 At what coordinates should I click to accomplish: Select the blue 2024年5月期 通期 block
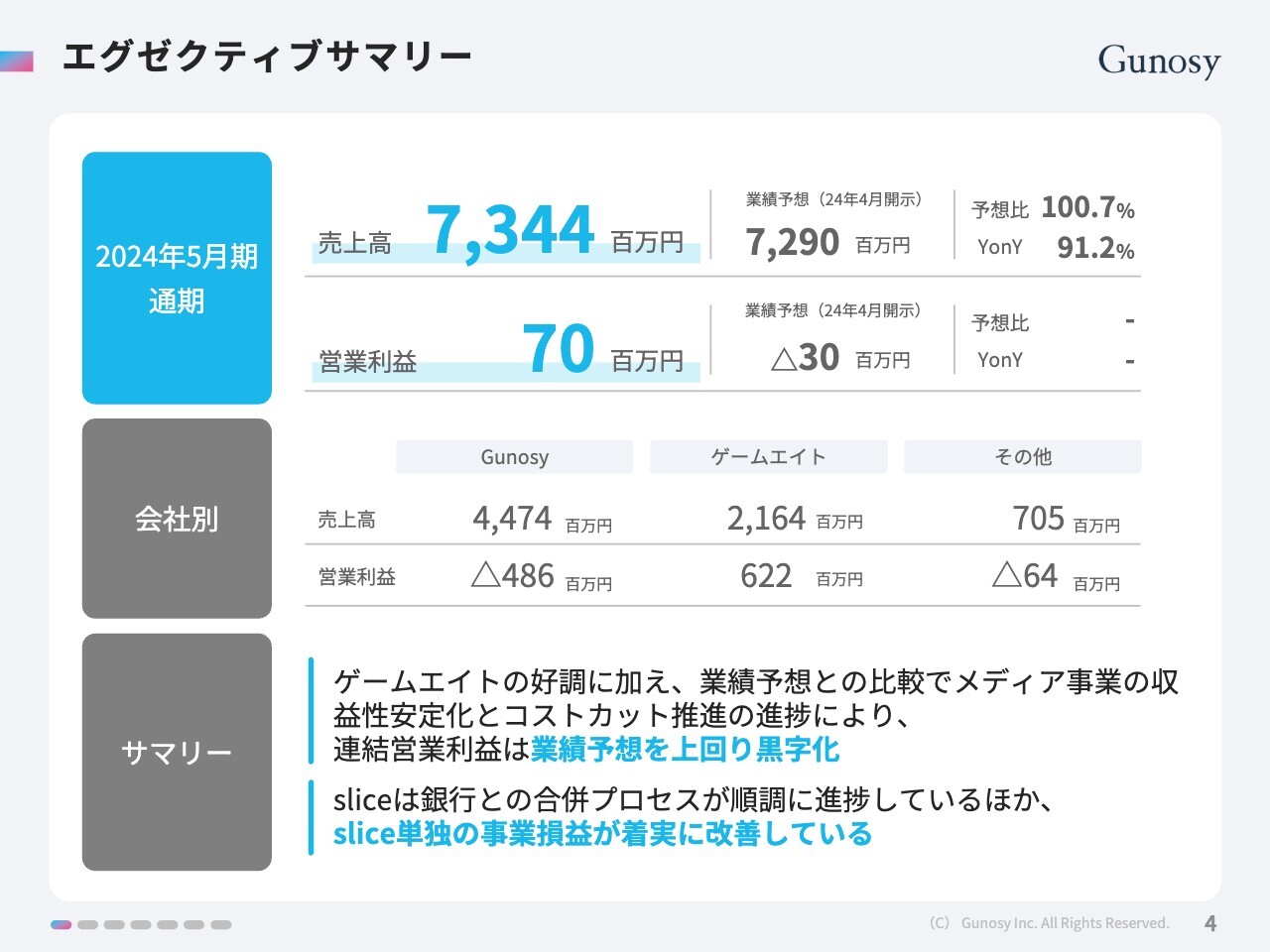pyautogui.click(x=177, y=278)
